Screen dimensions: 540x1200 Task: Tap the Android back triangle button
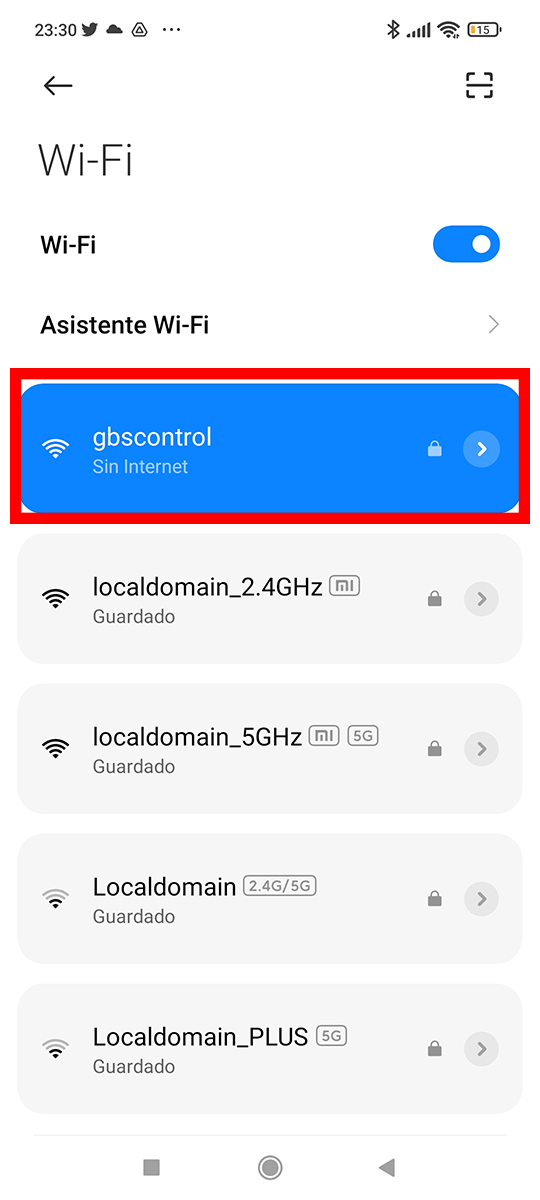[x=387, y=1167]
